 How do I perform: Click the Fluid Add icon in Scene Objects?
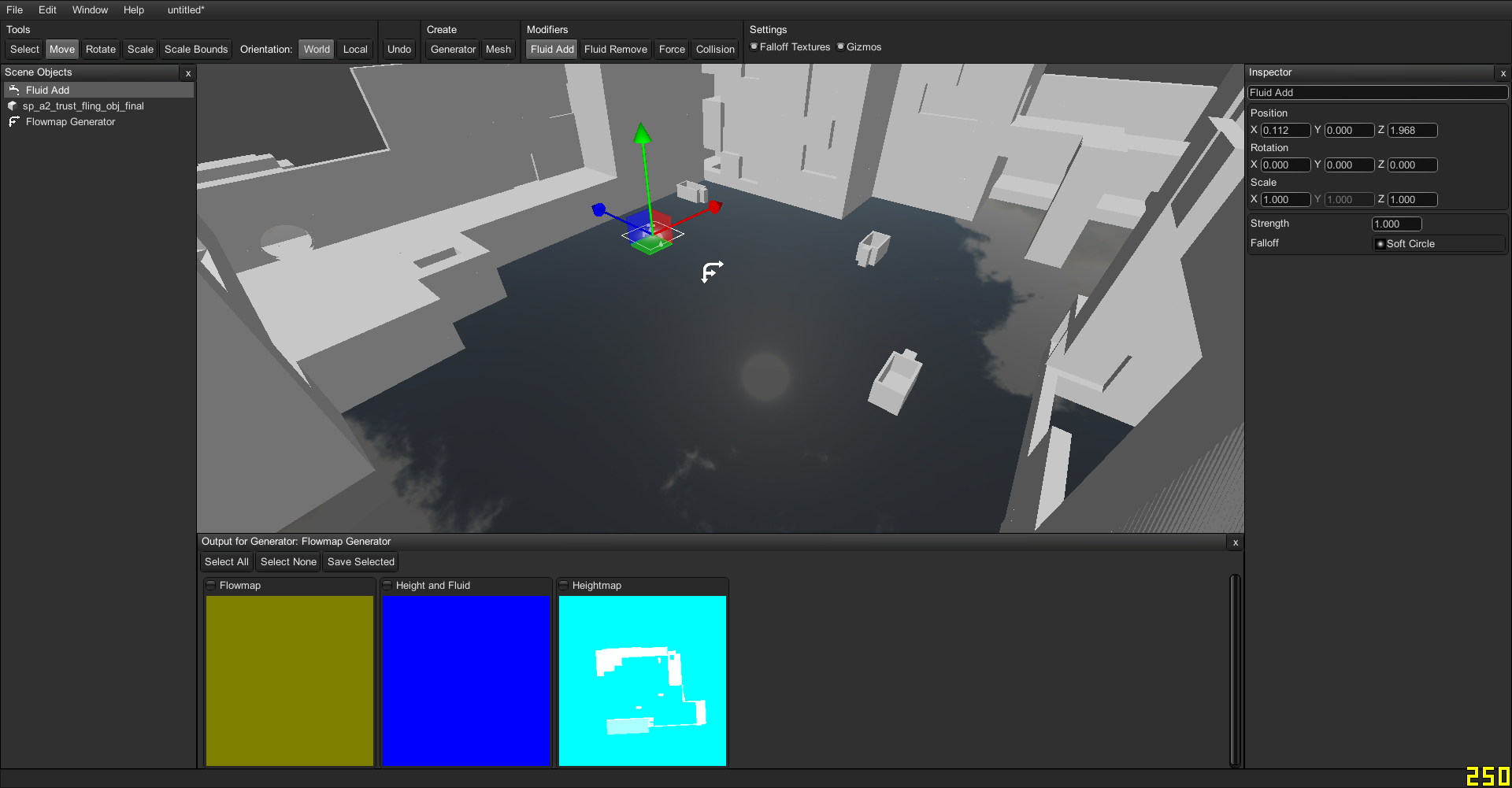[13, 91]
